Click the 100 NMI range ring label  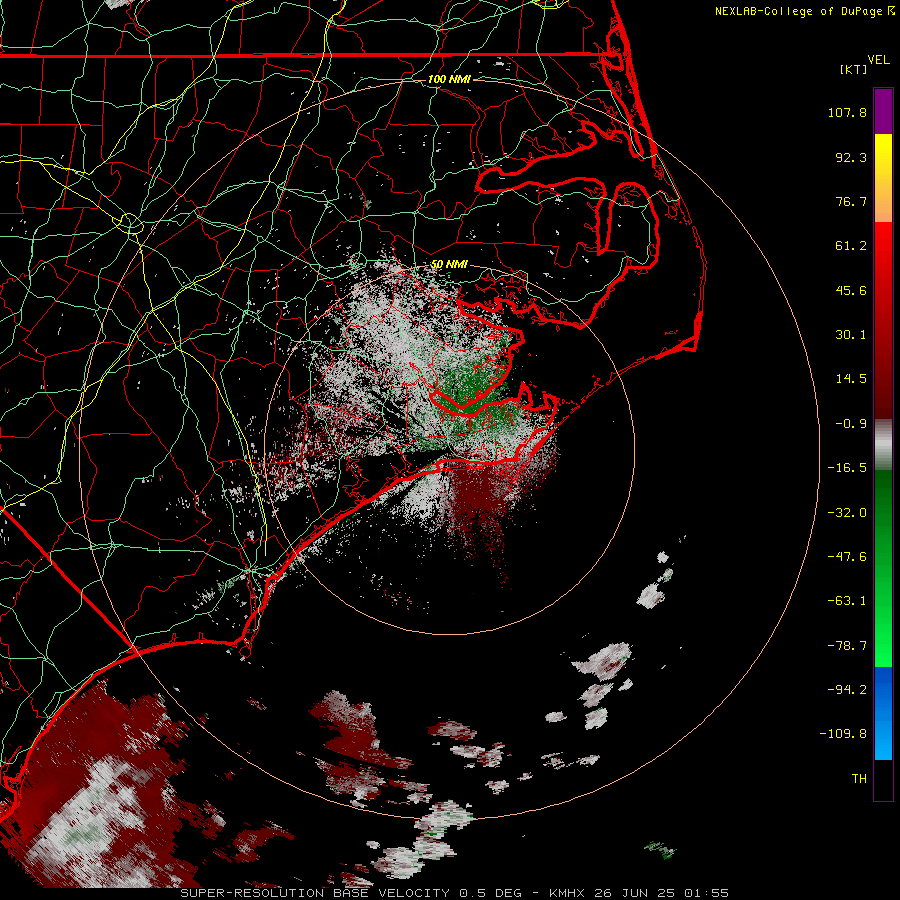[449, 79]
